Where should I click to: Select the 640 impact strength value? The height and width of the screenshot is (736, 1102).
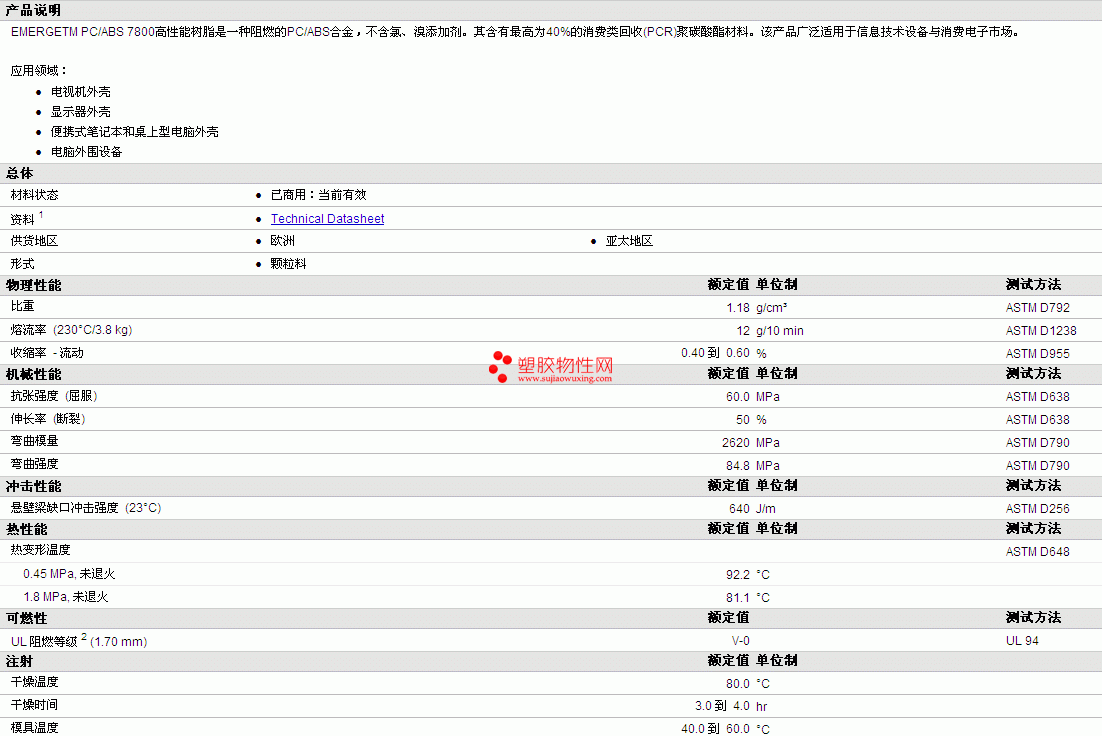click(x=739, y=509)
